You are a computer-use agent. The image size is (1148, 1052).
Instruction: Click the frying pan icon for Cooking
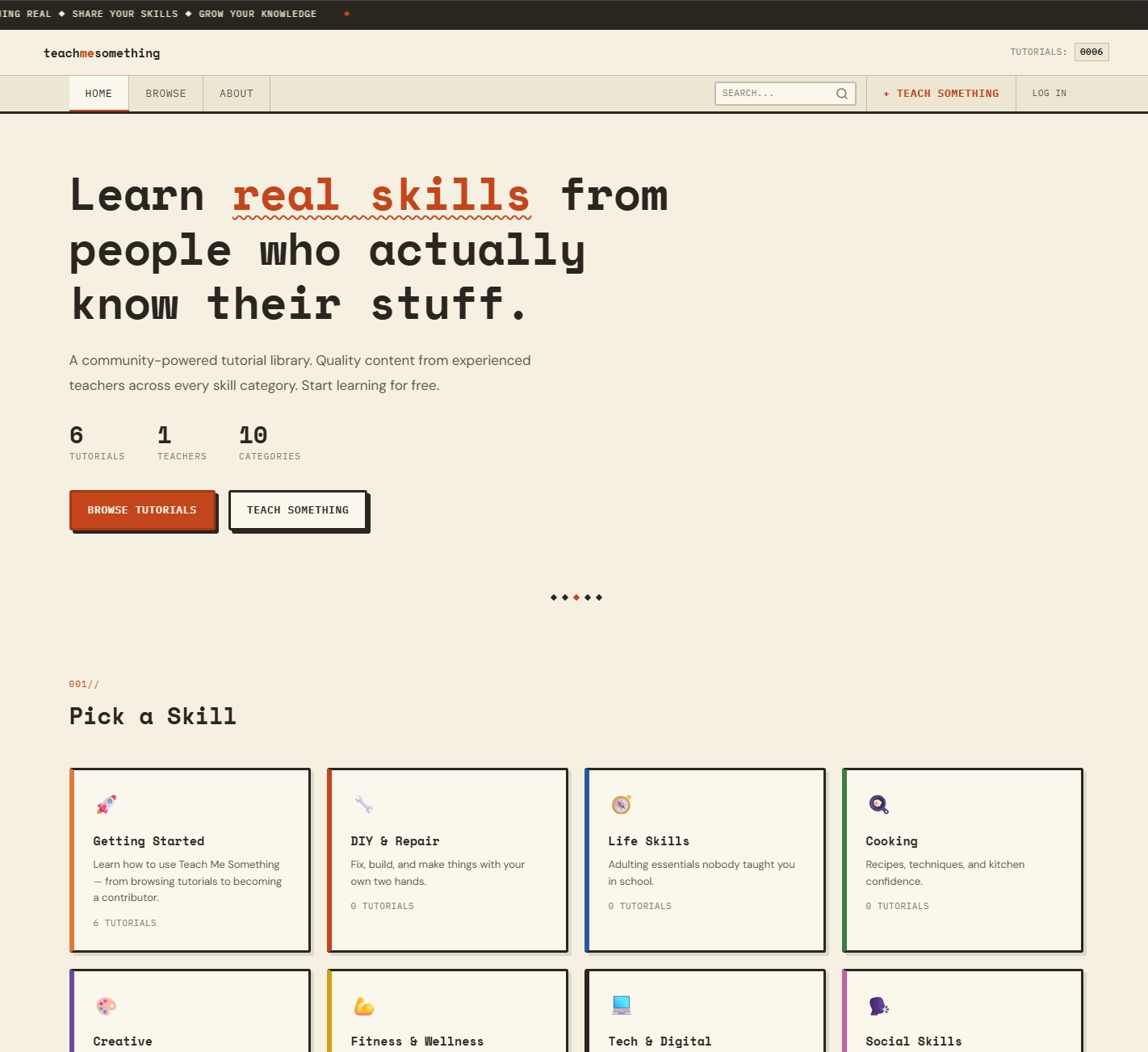878,804
